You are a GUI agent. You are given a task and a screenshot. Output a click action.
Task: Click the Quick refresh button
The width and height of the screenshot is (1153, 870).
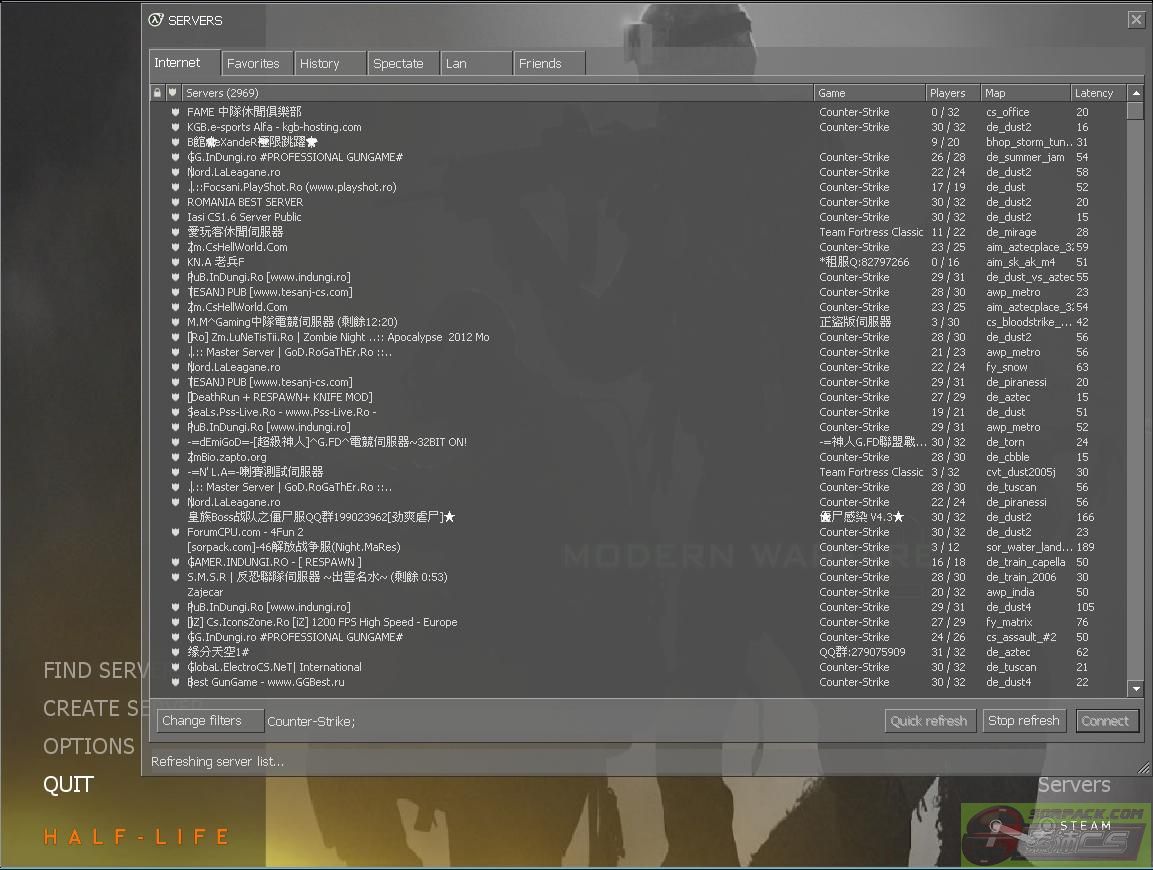929,721
